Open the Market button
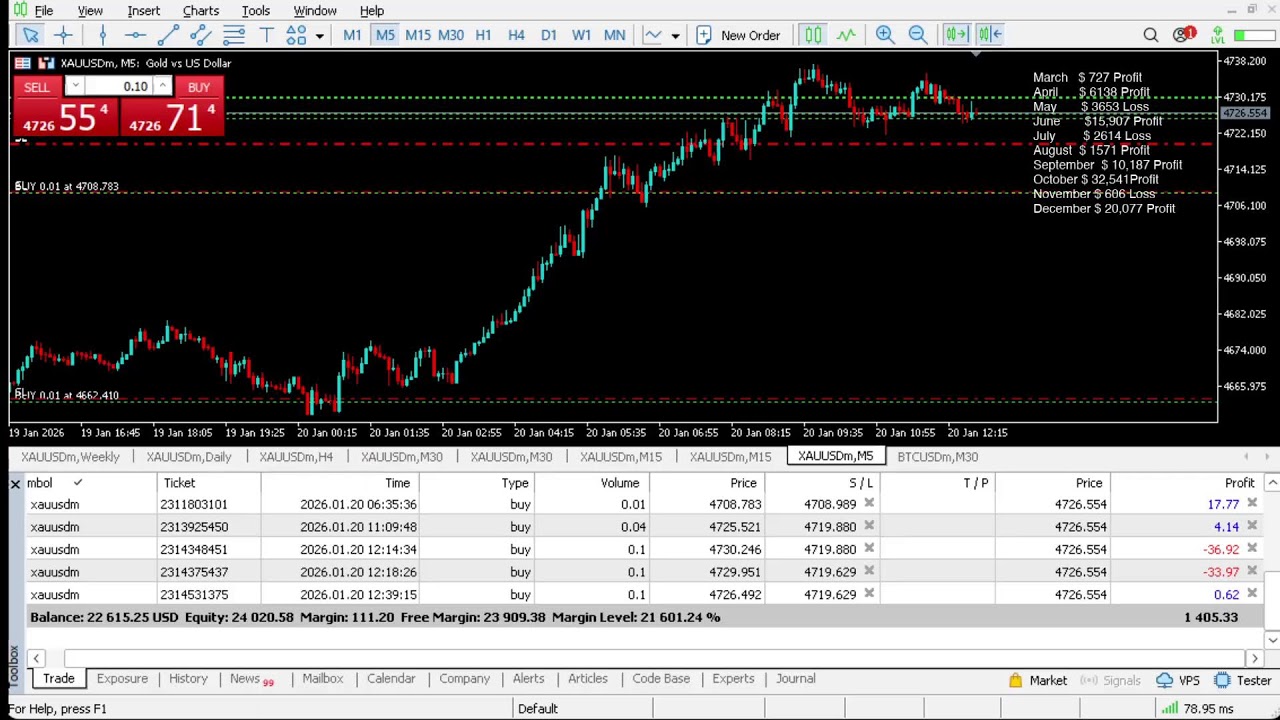The height and width of the screenshot is (720, 1280). click(1038, 681)
